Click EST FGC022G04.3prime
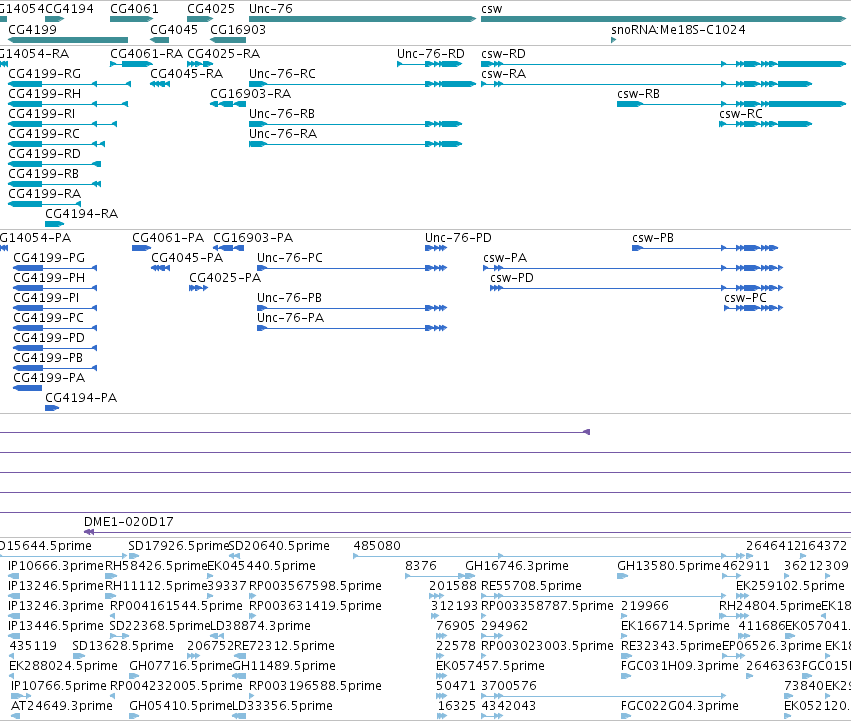The height and width of the screenshot is (721, 851). pyautogui.click(x=679, y=706)
